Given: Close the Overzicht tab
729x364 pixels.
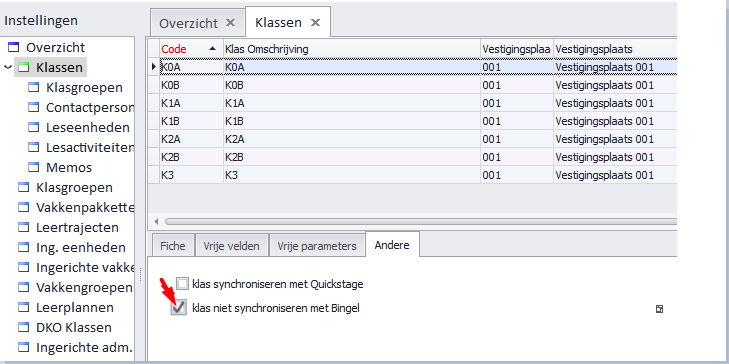Looking at the screenshot, I should (x=230, y=23).
